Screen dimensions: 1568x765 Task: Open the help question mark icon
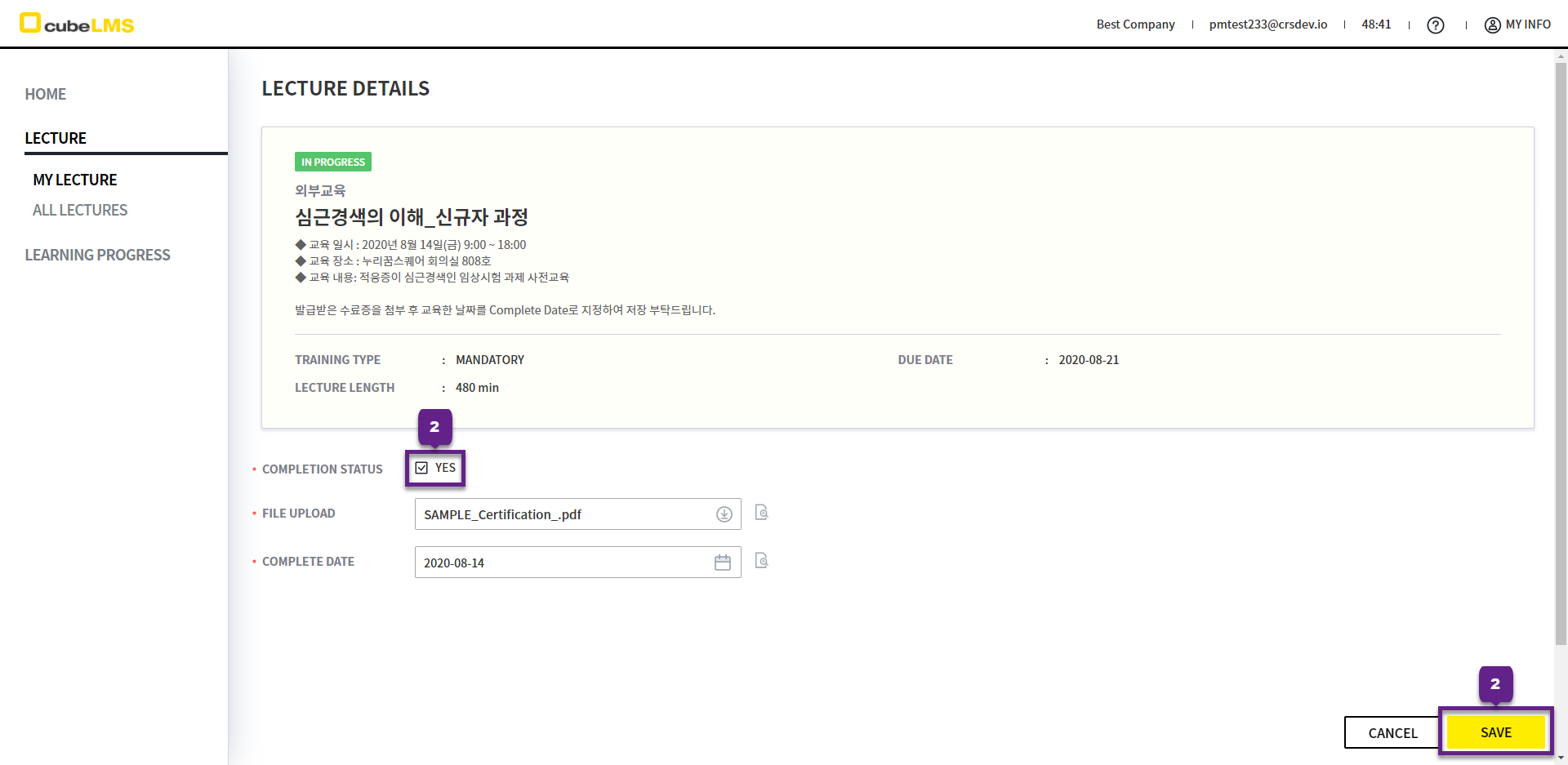(x=1435, y=25)
